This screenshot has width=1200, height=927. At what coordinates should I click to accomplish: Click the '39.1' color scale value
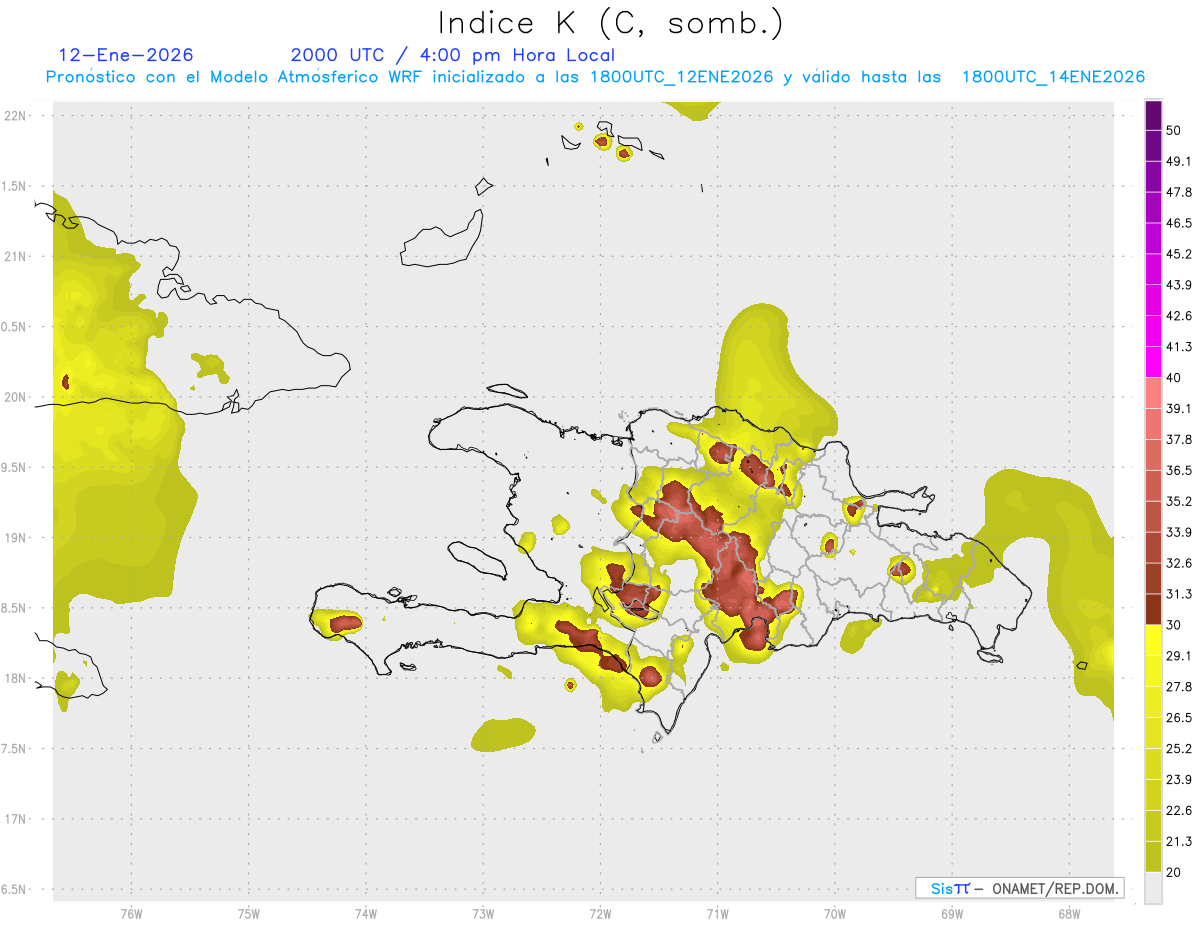pyautogui.click(x=1179, y=409)
